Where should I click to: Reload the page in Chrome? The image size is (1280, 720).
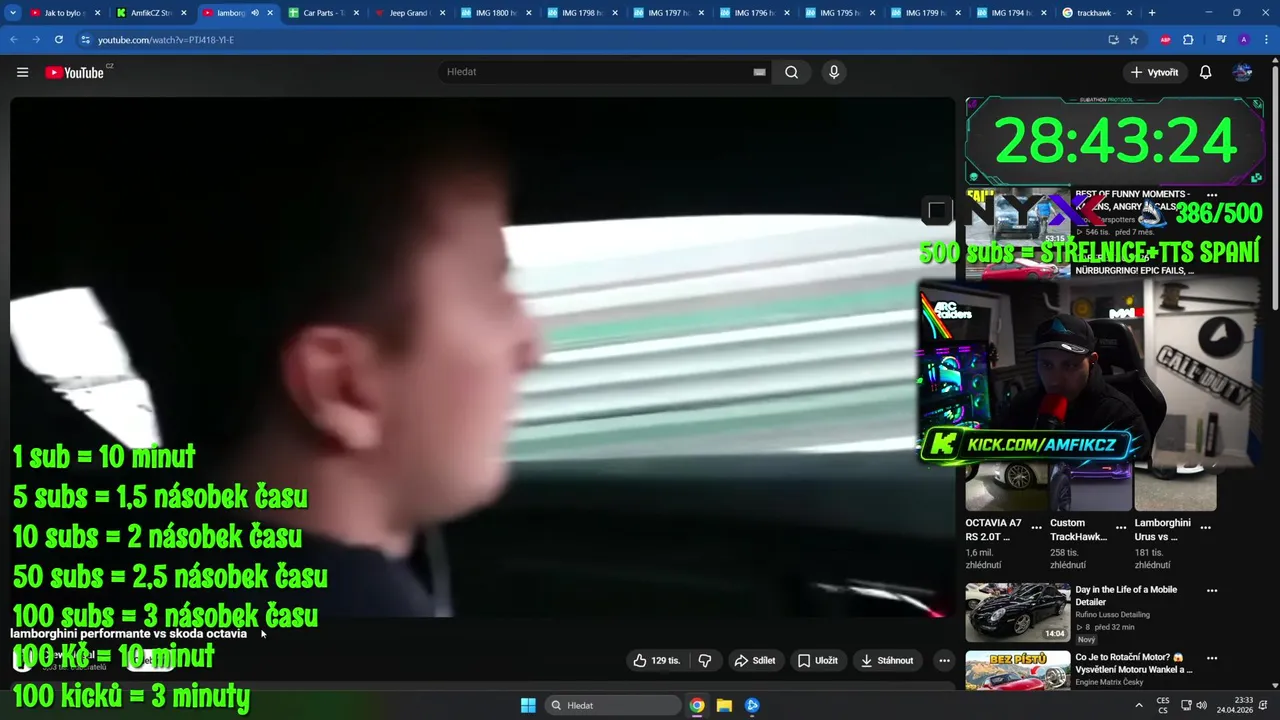tap(59, 40)
